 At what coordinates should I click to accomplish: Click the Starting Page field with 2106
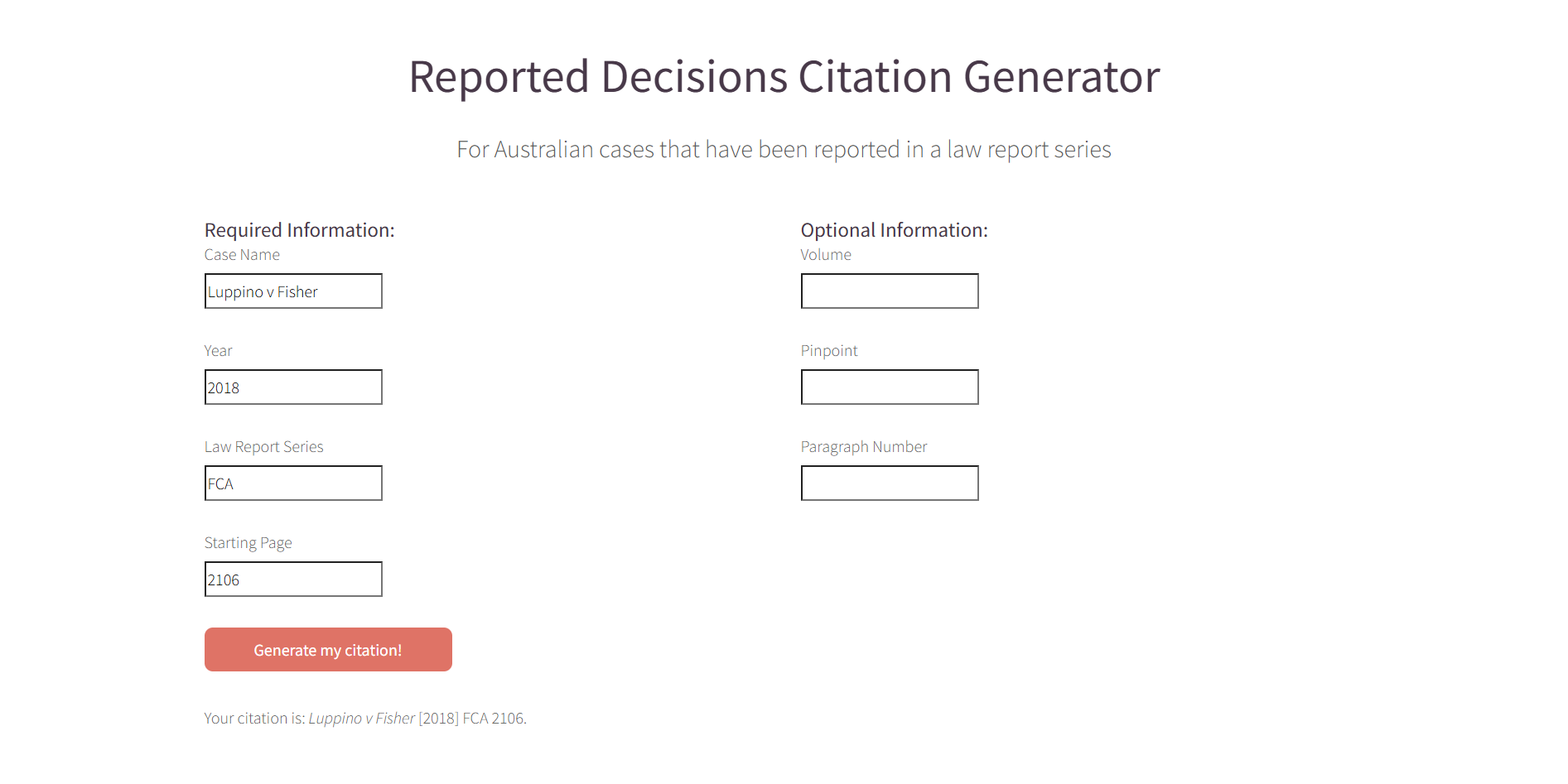[x=292, y=579]
